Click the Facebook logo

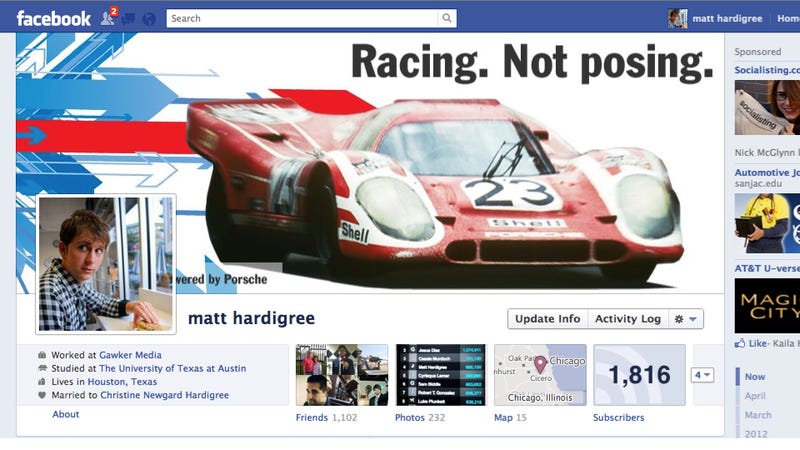[x=54, y=19]
